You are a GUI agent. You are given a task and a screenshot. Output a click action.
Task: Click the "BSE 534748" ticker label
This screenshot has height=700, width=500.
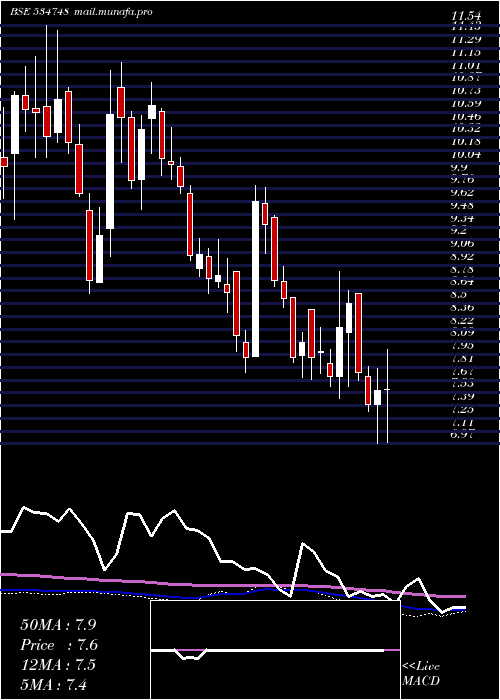click(40, 12)
